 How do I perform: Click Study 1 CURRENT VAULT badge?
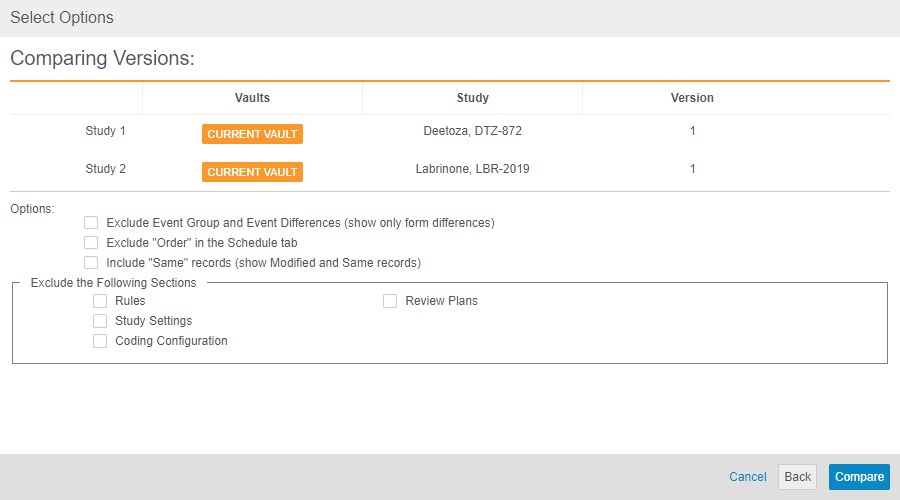pos(252,134)
